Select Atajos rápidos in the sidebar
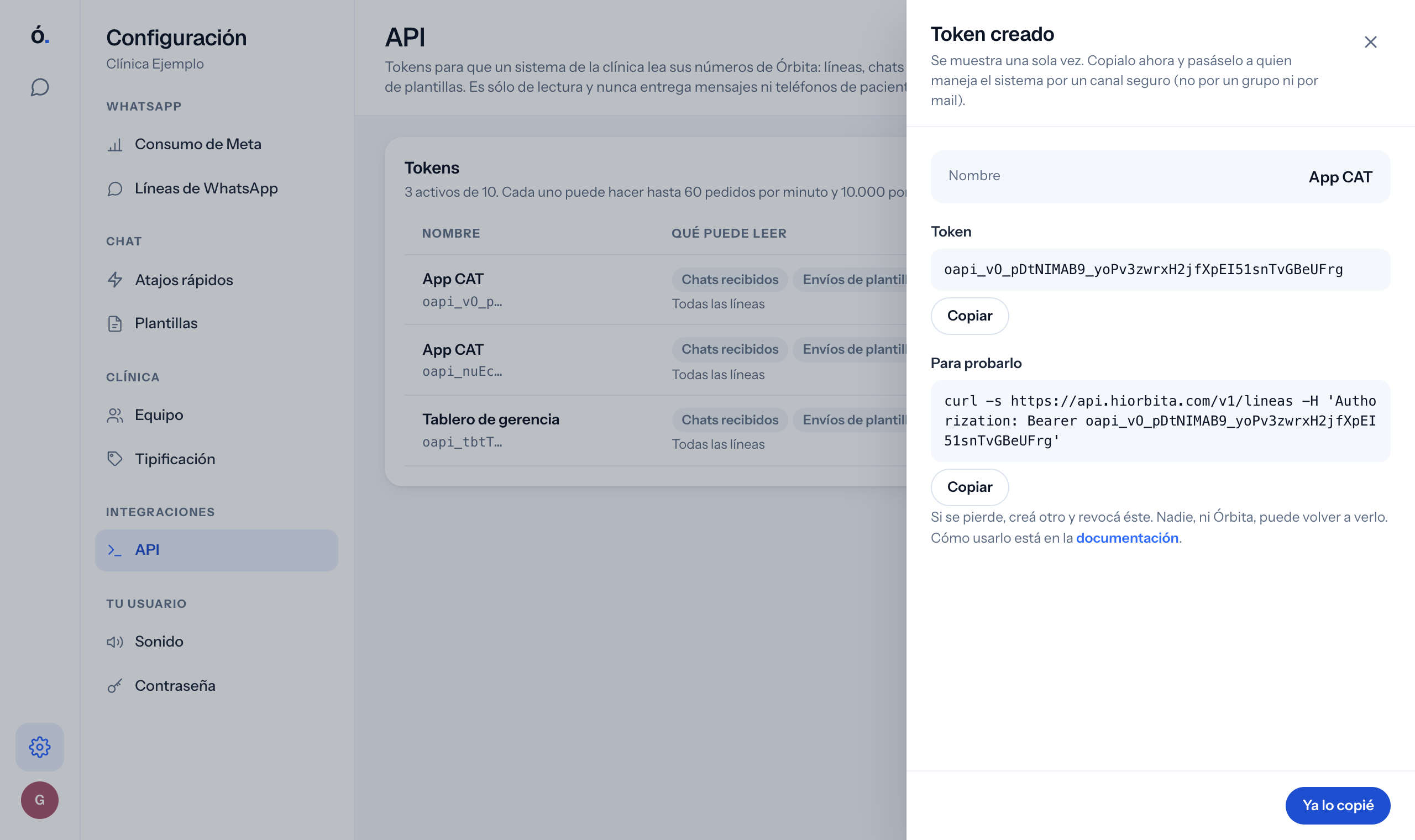Image resolution: width=1415 pixels, height=840 pixels. click(x=217, y=280)
